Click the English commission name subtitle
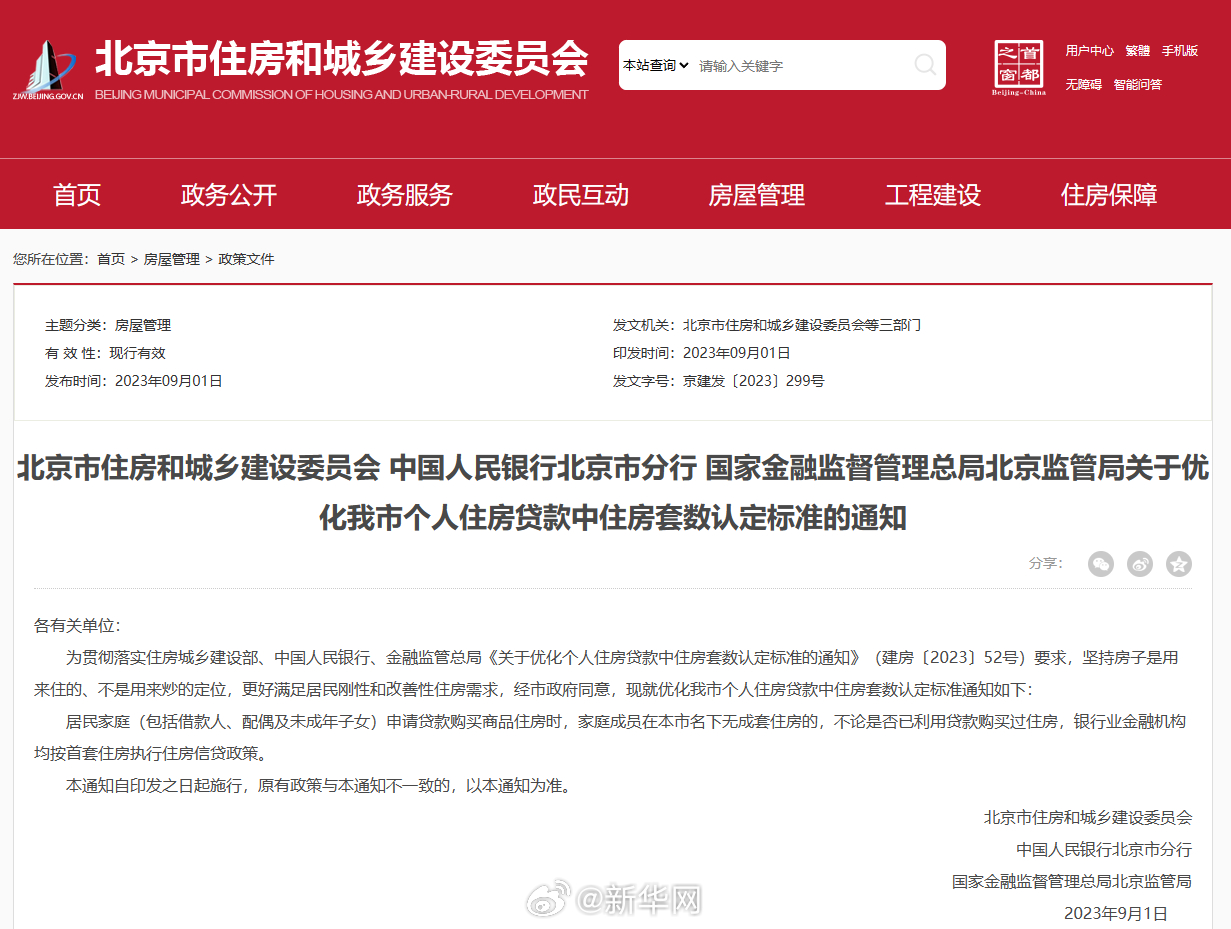The height and width of the screenshot is (929, 1231). [x=342, y=95]
